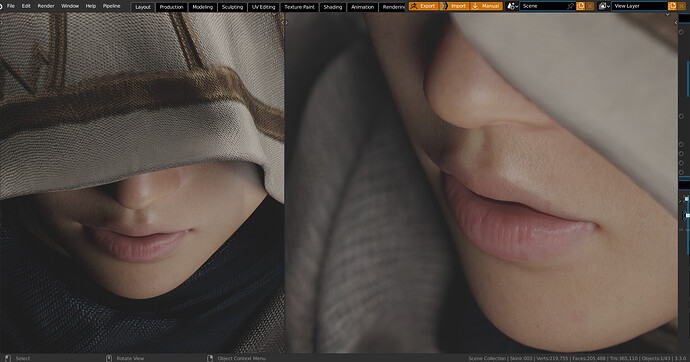Click the Object Context Menu hint icon

pyautogui.click(x=210, y=358)
